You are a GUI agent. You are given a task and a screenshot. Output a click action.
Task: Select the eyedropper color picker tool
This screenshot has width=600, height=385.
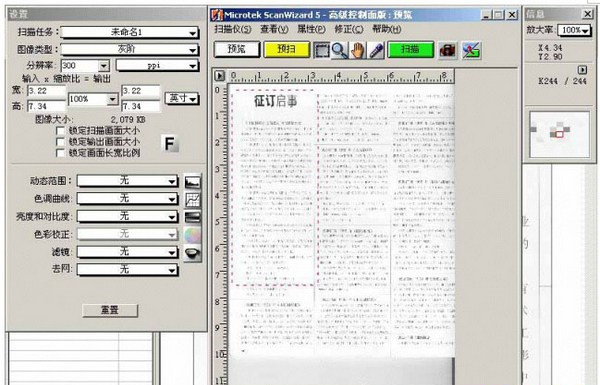pyautogui.click(x=376, y=50)
